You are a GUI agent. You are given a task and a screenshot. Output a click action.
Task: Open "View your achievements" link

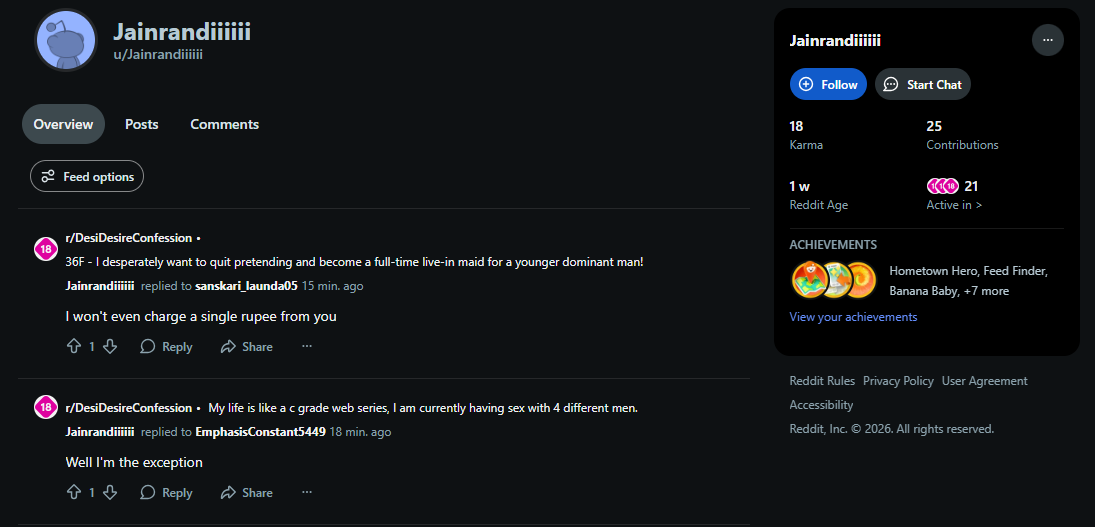pos(853,317)
